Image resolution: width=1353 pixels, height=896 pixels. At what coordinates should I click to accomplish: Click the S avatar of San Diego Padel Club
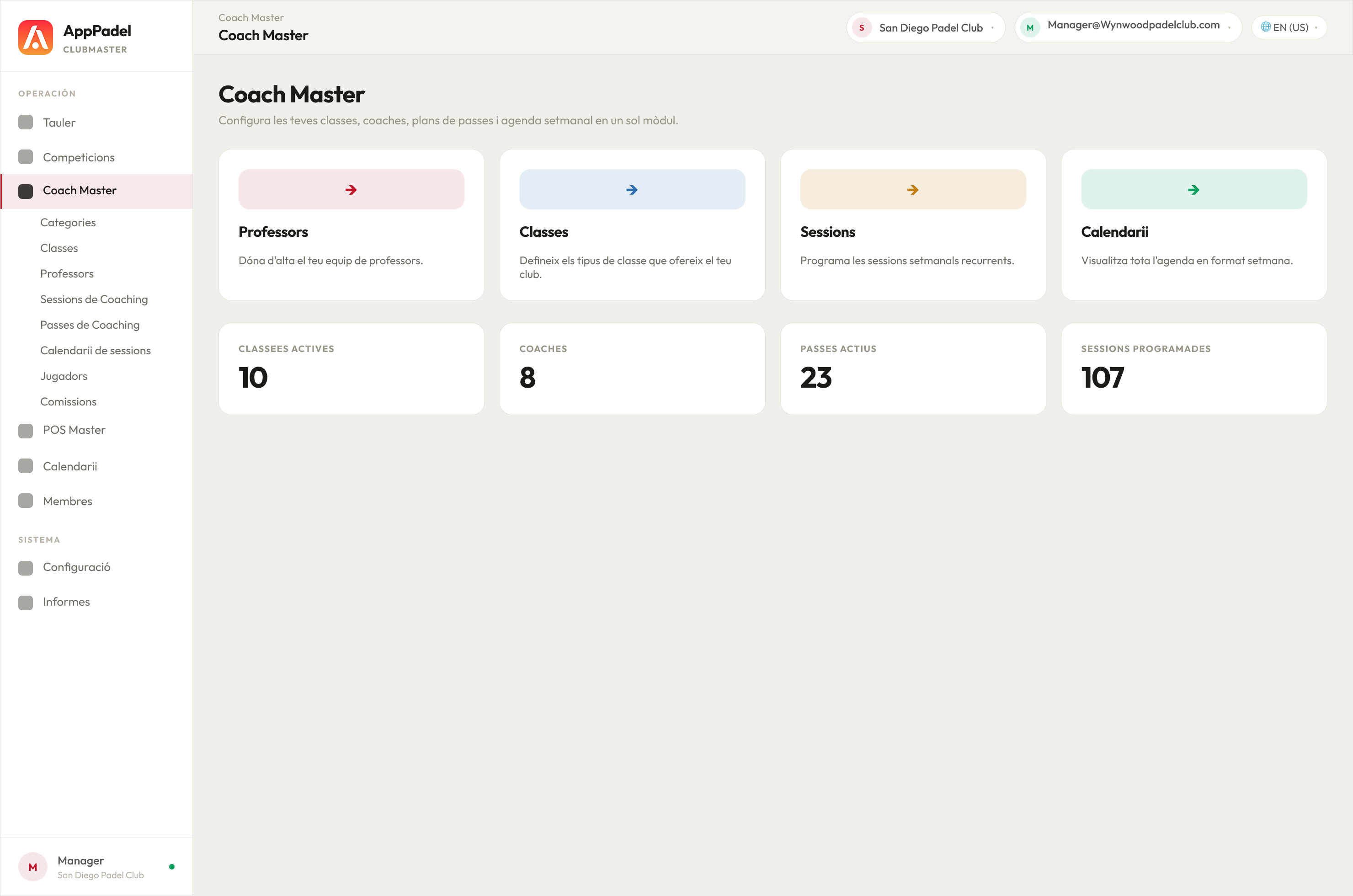click(862, 27)
